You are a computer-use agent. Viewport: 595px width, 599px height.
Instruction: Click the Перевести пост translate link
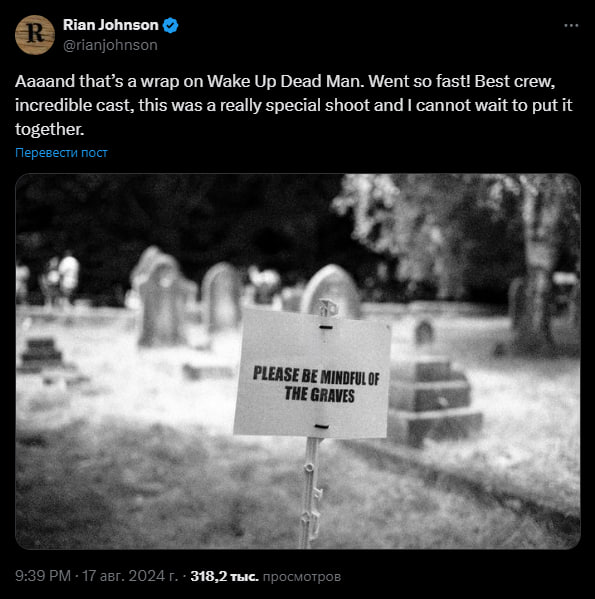[x=61, y=152]
